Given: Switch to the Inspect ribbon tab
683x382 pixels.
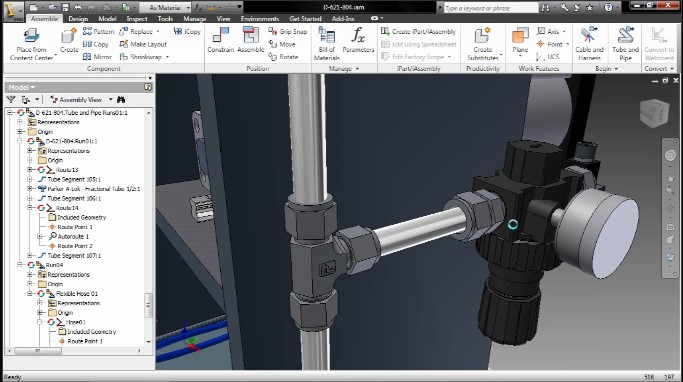Looking at the screenshot, I should [x=137, y=19].
